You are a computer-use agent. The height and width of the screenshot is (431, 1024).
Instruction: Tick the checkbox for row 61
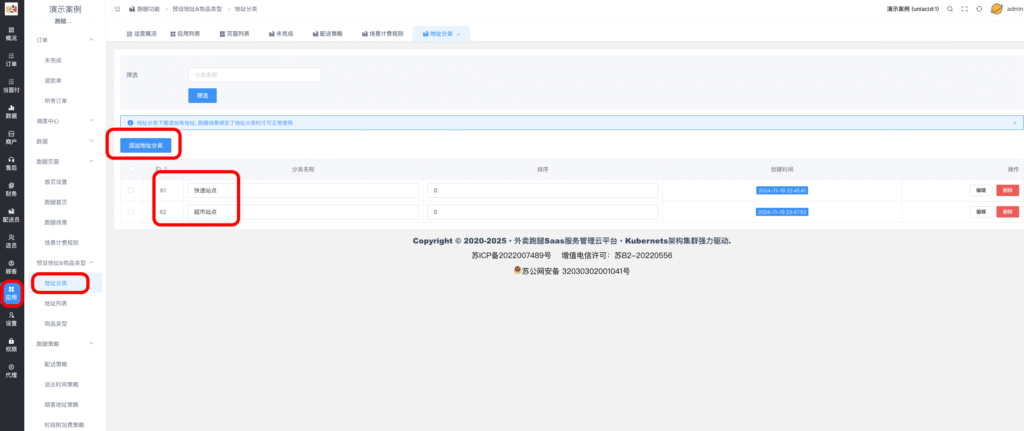[x=131, y=191]
